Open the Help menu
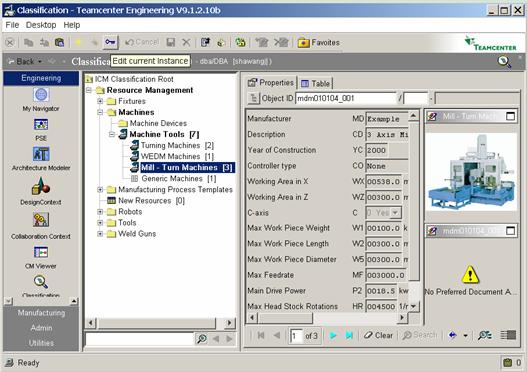This screenshot has width=527, height=372. pos(72,25)
